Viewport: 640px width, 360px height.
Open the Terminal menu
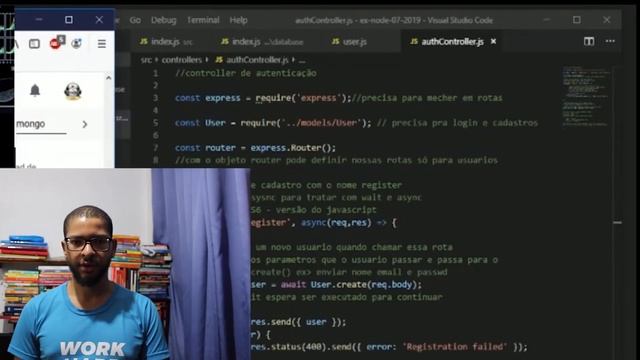tap(203, 20)
